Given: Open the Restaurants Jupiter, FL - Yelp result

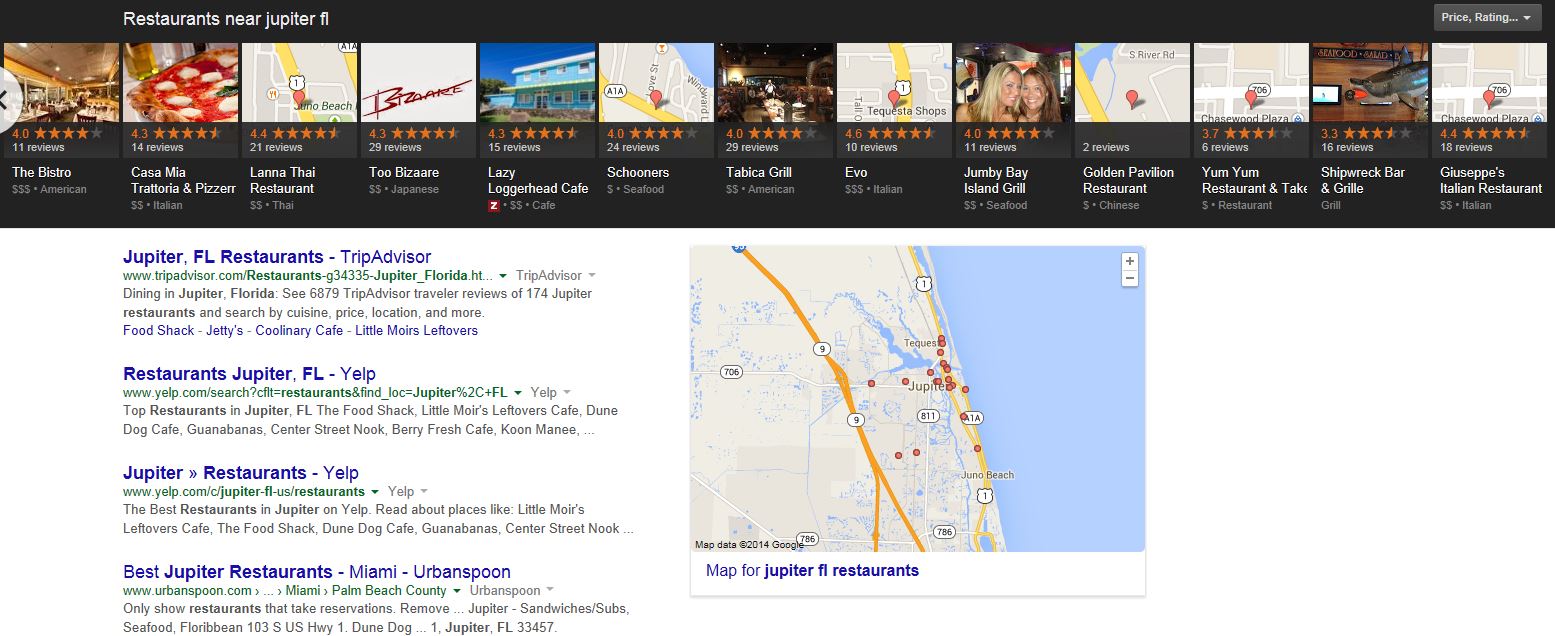Looking at the screenshot, I should [249, 374].
